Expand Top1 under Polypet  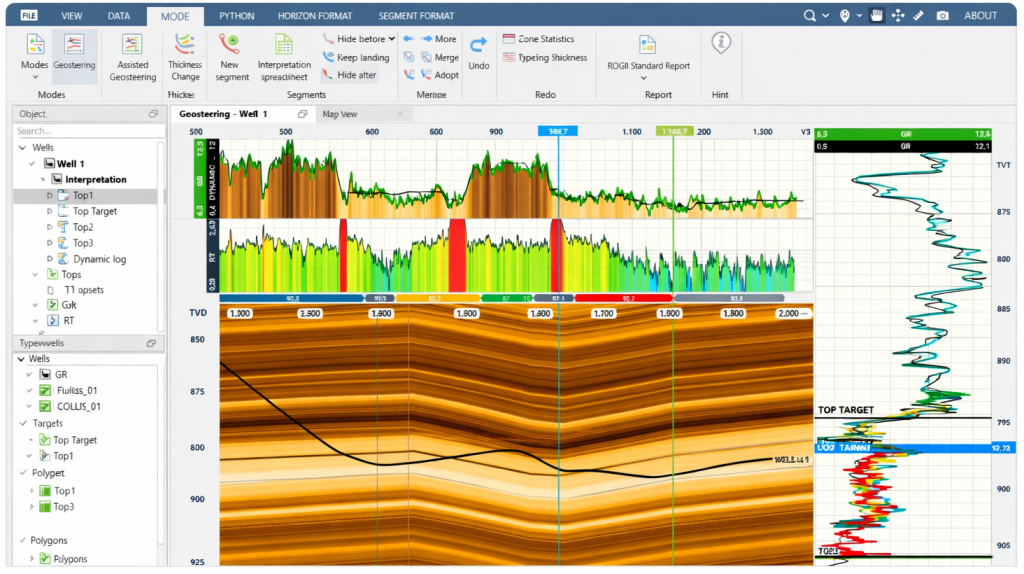(x=31, y=490)
